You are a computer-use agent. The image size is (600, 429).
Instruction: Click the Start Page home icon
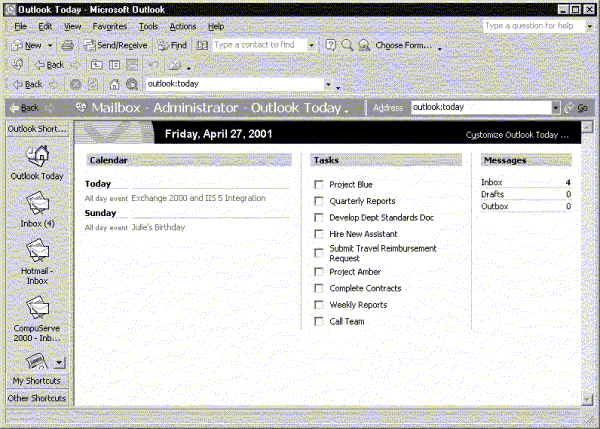point(114,84)
